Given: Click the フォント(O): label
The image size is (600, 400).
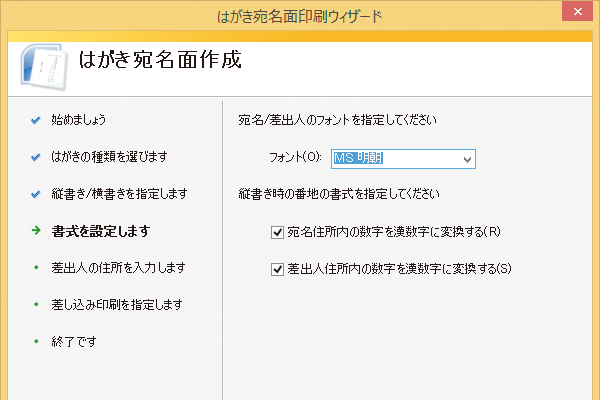Looking at the screenshot, I should point(295,157).
